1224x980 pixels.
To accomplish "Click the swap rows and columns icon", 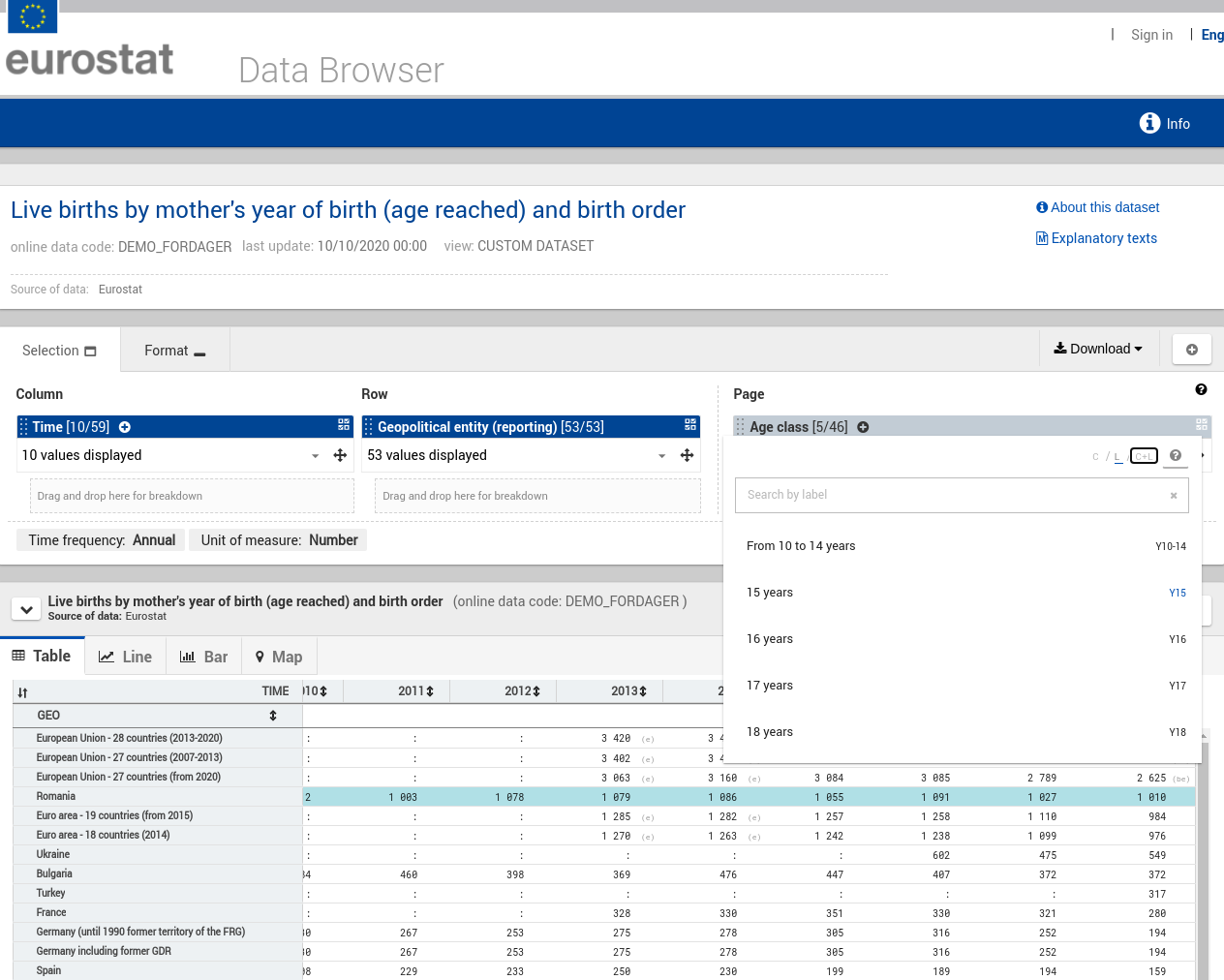I will 22,692.
